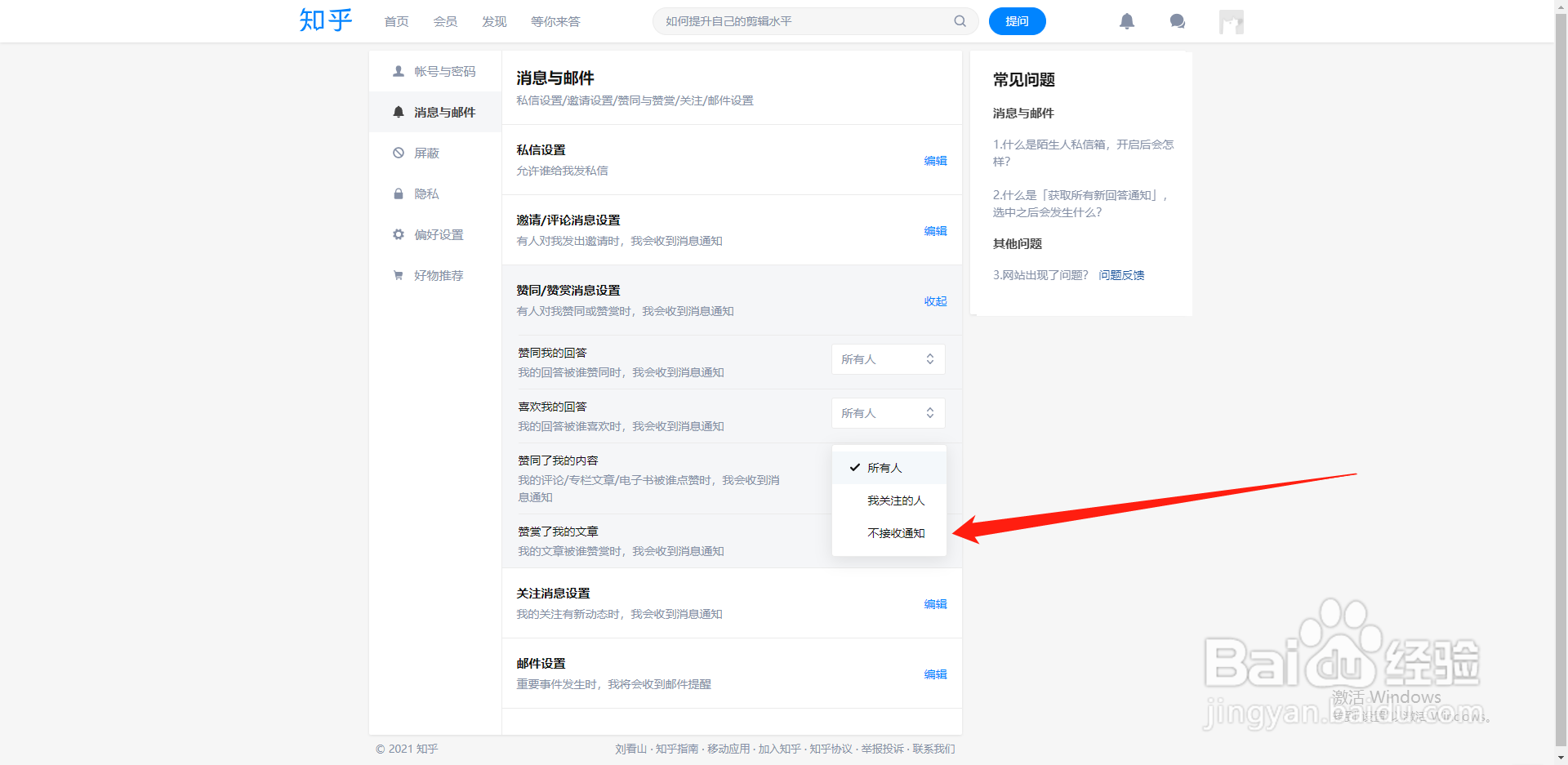Click the 隐私 lock icon

[x=399, y=193]
